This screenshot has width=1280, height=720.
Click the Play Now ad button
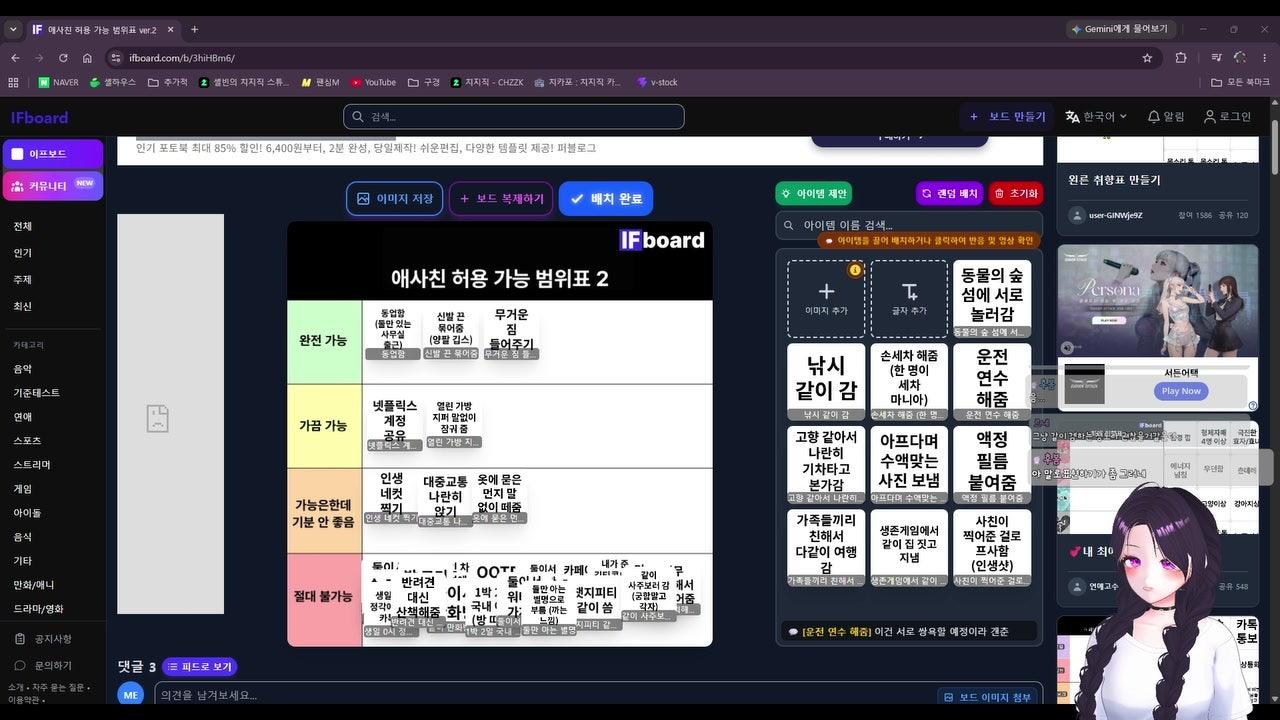[1181, 391]
